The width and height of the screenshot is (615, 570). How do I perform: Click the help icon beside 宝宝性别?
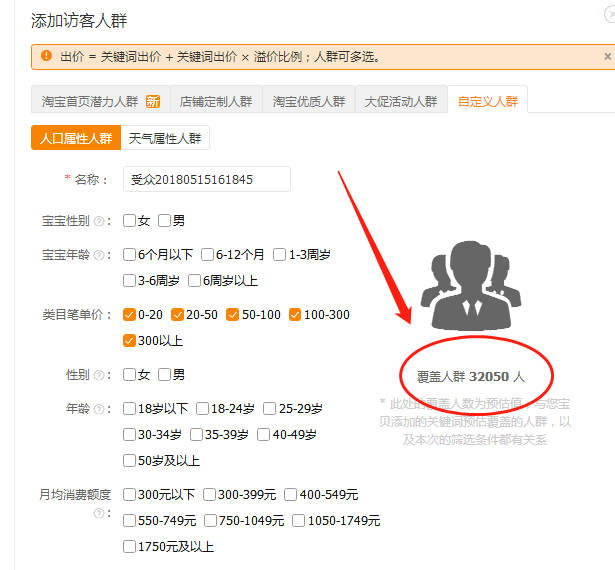click(x=99, y=221)
